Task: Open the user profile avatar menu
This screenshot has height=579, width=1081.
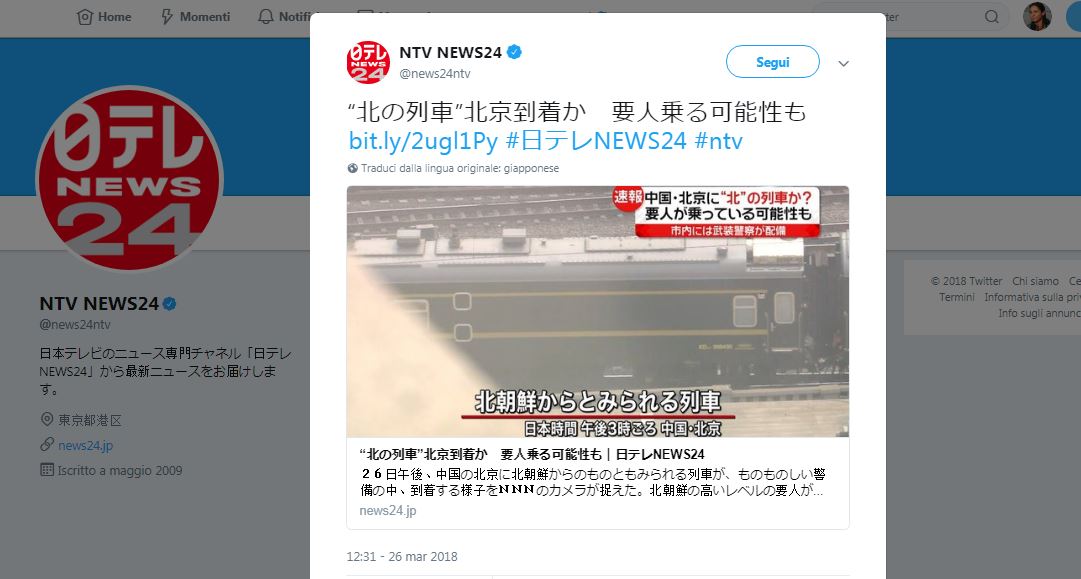Action: (1037, 17)
